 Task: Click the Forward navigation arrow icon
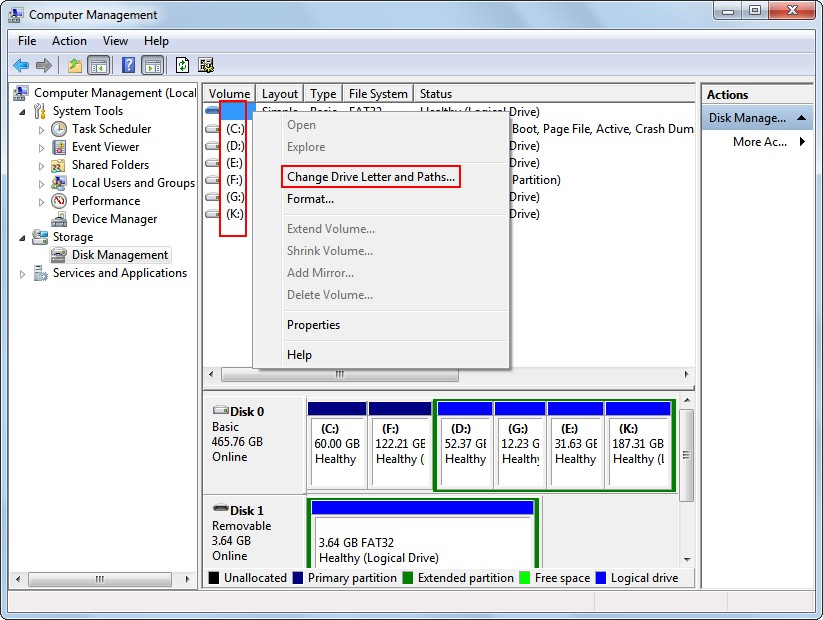coord(45,64)
